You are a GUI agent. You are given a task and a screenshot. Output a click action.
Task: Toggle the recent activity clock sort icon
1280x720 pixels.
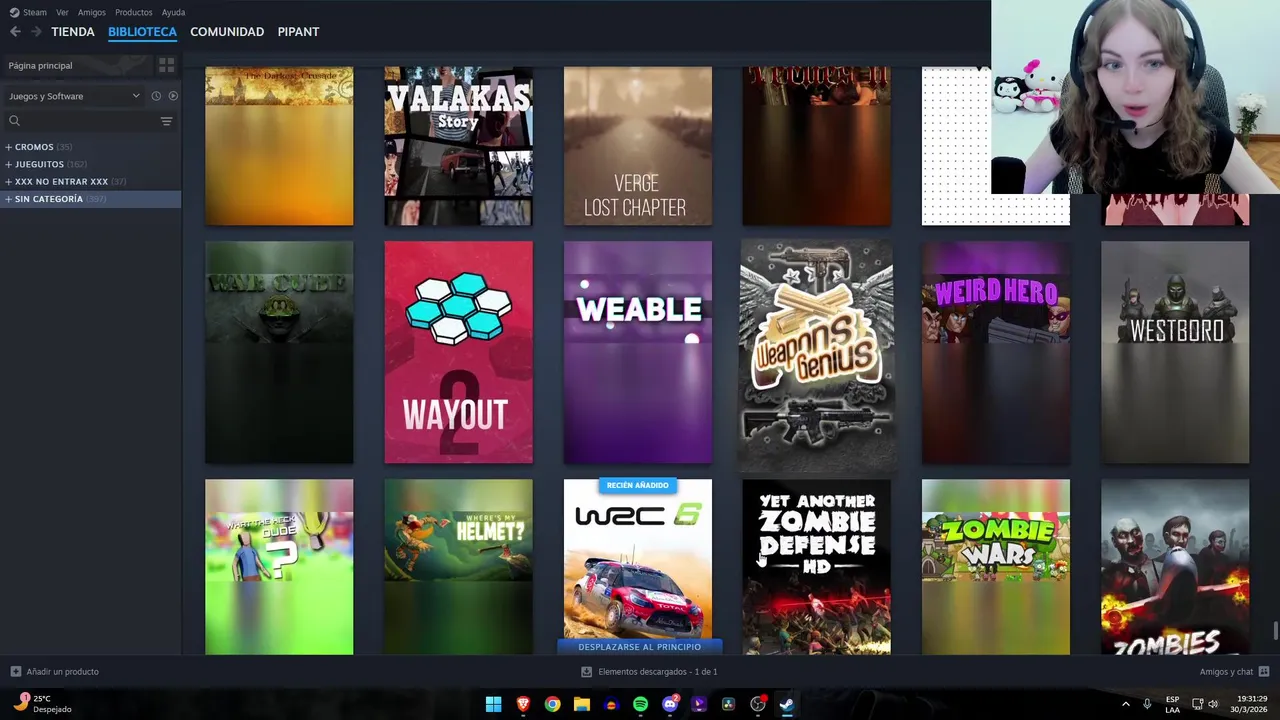coord(156,96)
